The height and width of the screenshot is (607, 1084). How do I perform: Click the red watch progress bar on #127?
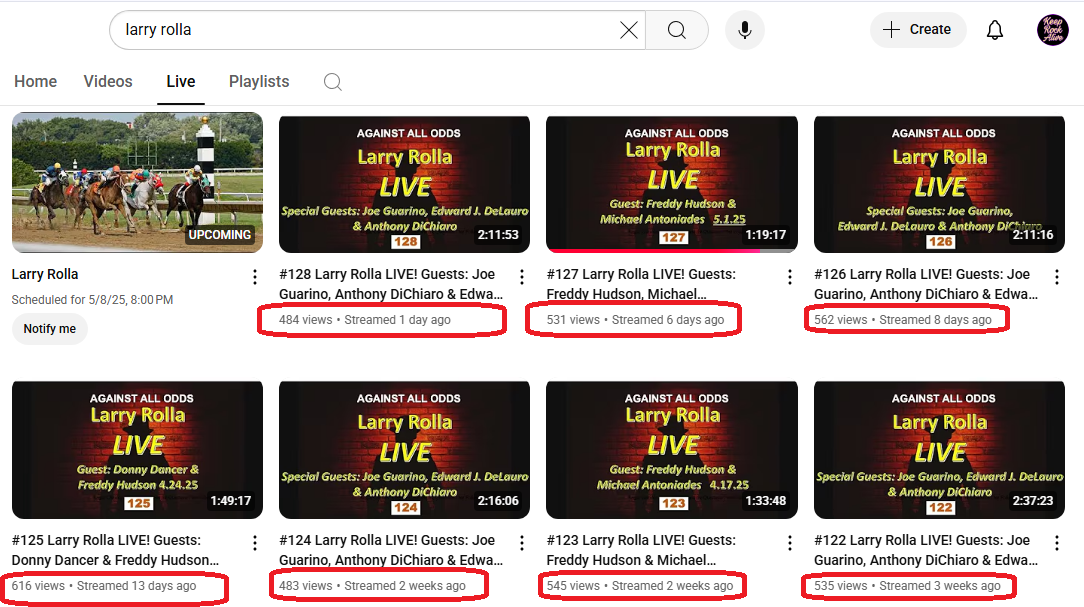pyautogui.click(x=653, y=251)
